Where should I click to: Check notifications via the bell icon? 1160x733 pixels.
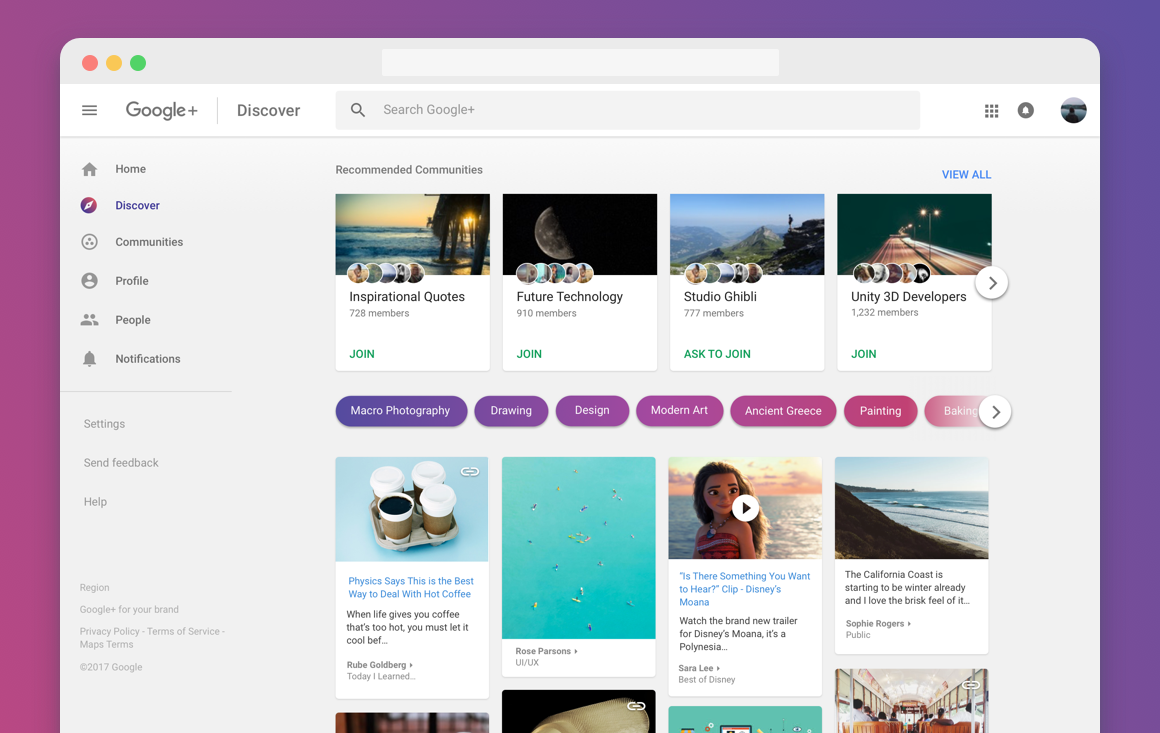point(1025,110)
